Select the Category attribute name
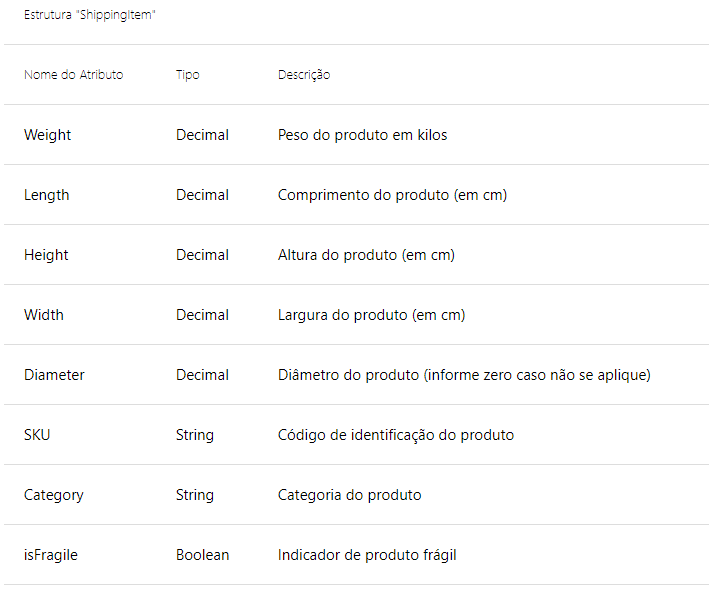Viewport: 718px width, 590px height. click(53, 495)
